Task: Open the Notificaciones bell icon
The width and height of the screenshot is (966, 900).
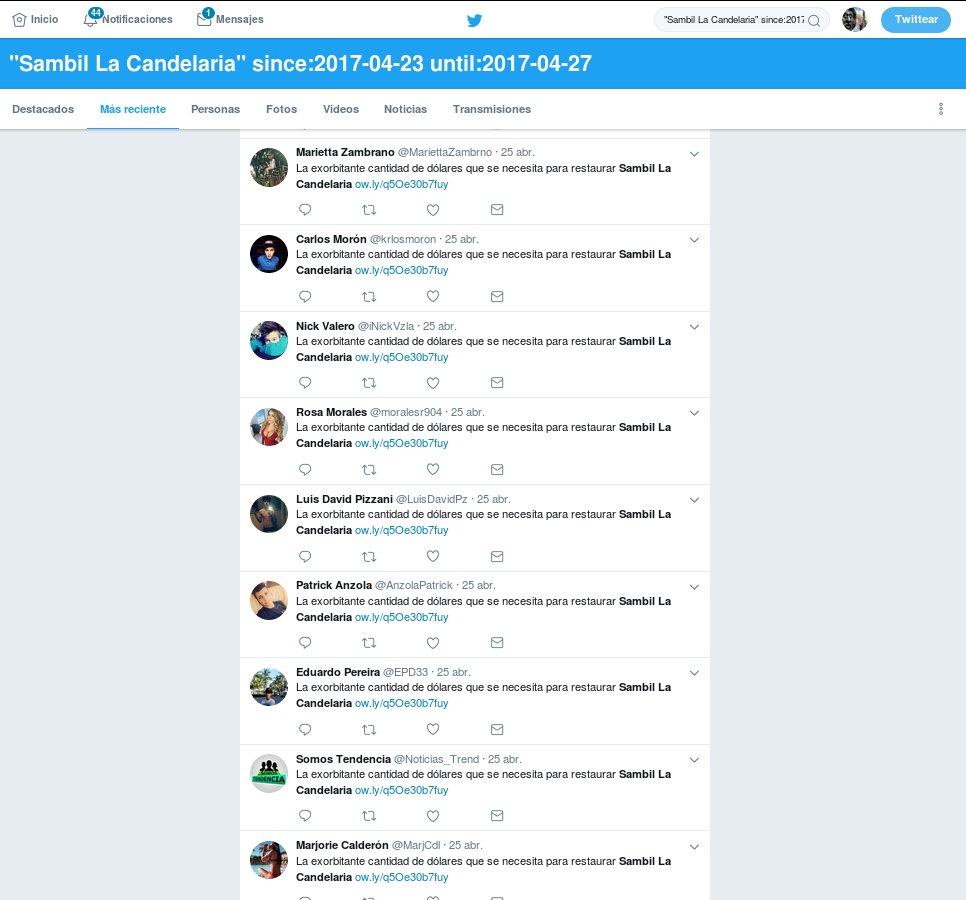Action: (91, 20)
